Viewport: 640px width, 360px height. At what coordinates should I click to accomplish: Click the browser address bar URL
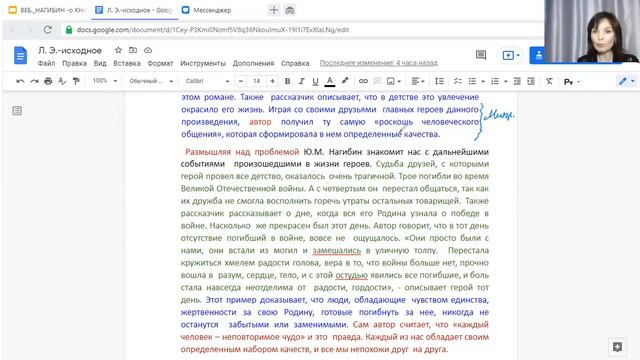coord(213,30)
